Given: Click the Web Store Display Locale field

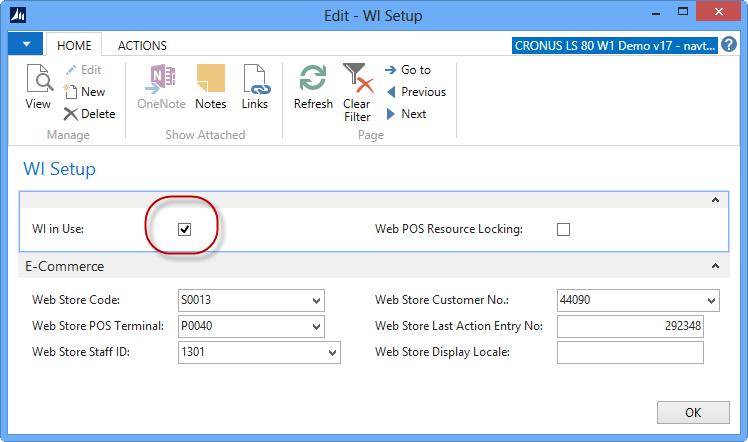Looking at the screenshot, I should 630,352.
